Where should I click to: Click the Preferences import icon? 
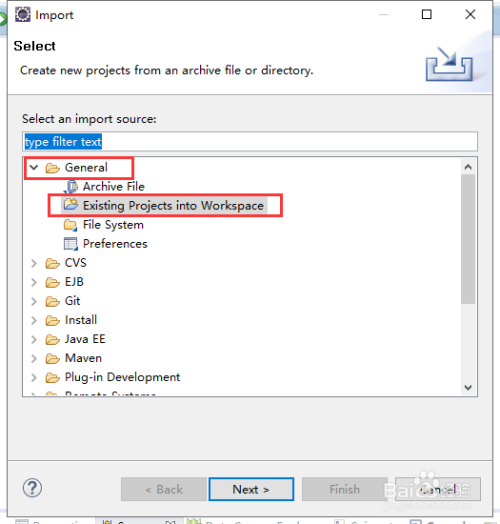coord(71,244)
